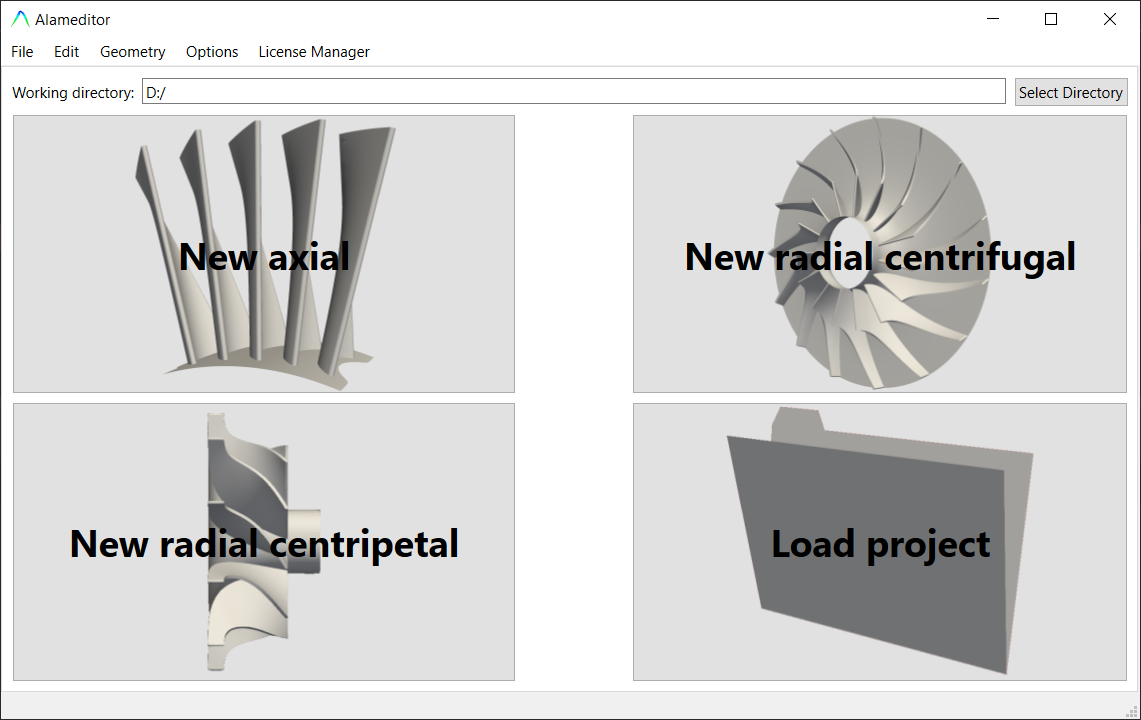Click the blank gap between the two tile columns

[574, 398]
